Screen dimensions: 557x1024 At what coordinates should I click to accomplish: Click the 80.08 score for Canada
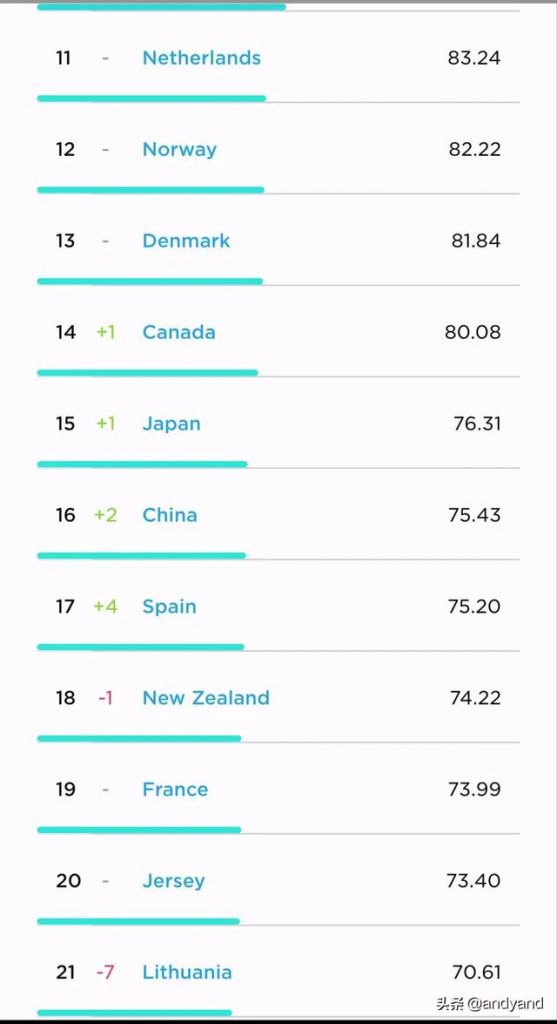(x=473, y=332)
